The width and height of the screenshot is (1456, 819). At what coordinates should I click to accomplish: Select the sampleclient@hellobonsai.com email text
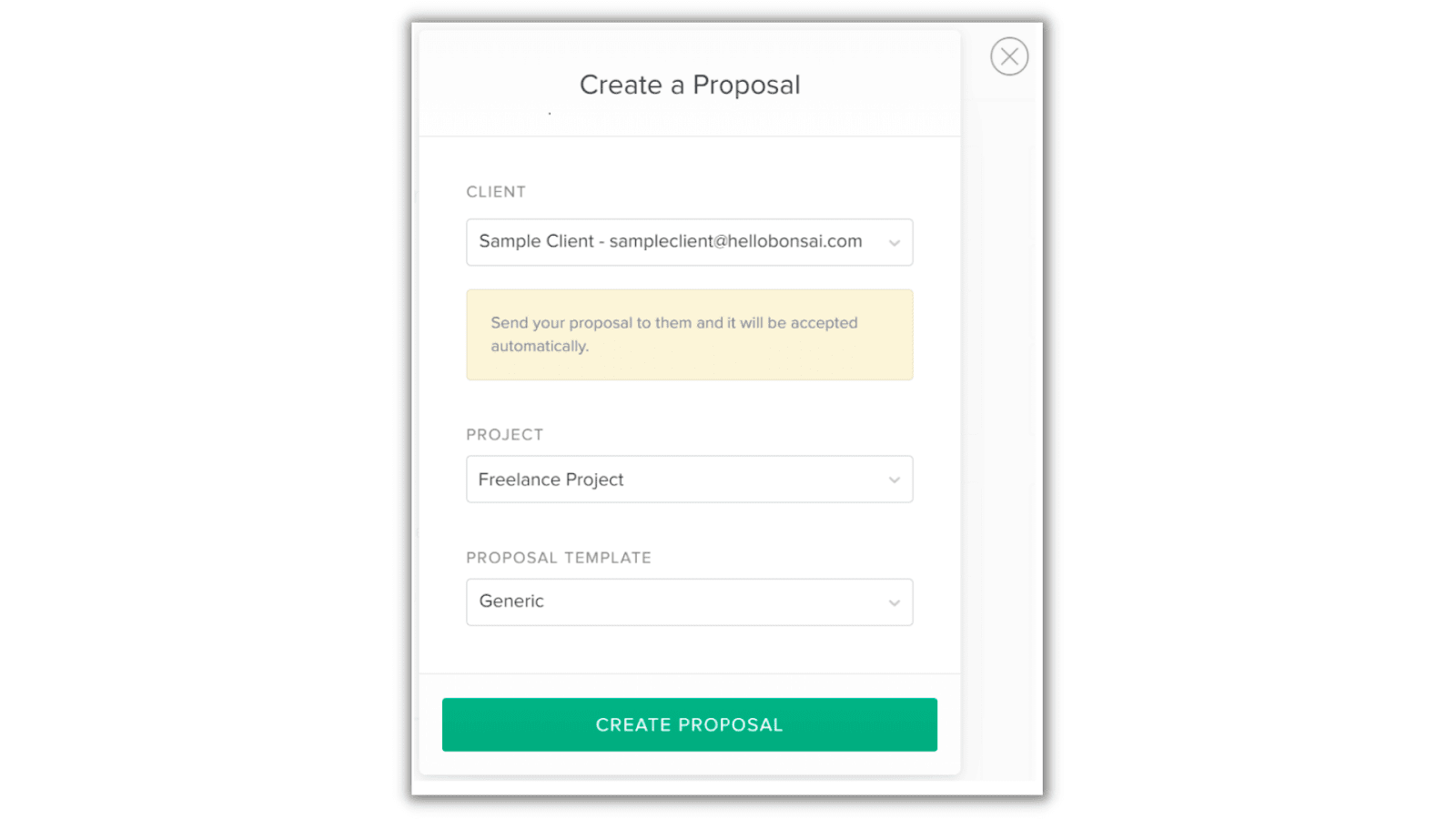[x=735, y=241]
